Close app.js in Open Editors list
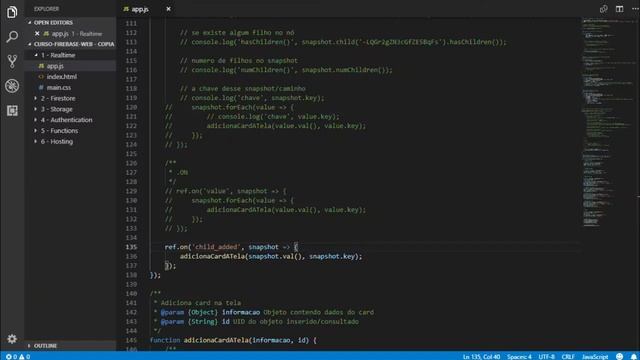 pyautogui.click(x=37, y=33)
